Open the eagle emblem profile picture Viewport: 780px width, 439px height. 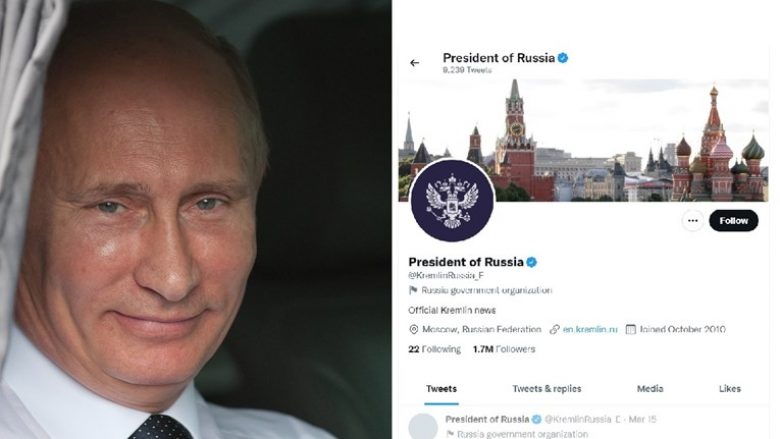click(452, 200)
